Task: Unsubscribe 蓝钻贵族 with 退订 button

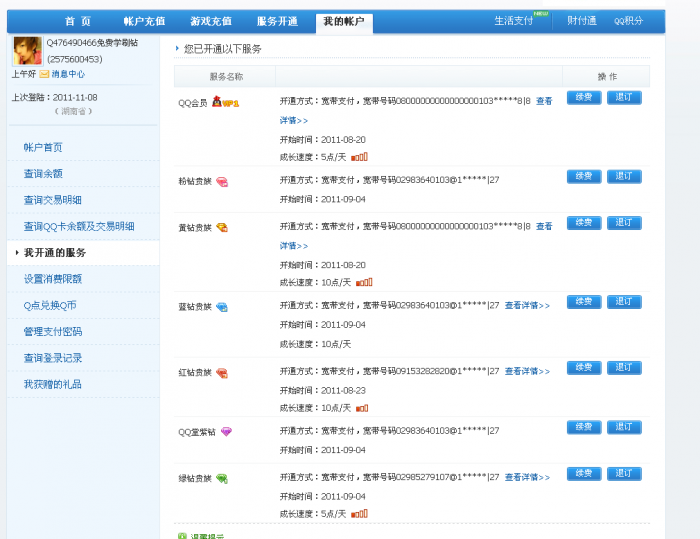Action: [624, 302]
